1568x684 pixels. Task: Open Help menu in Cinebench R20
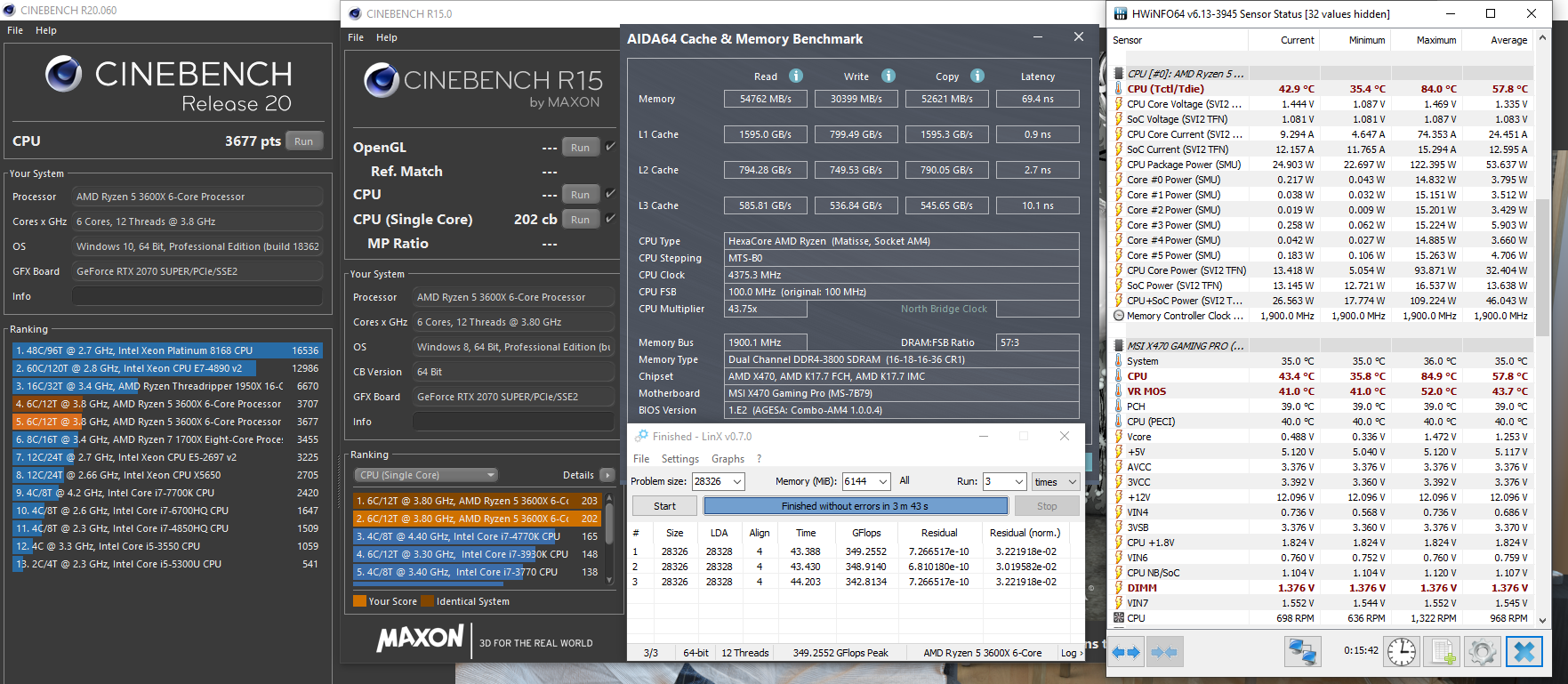click(x=46, y=30)
